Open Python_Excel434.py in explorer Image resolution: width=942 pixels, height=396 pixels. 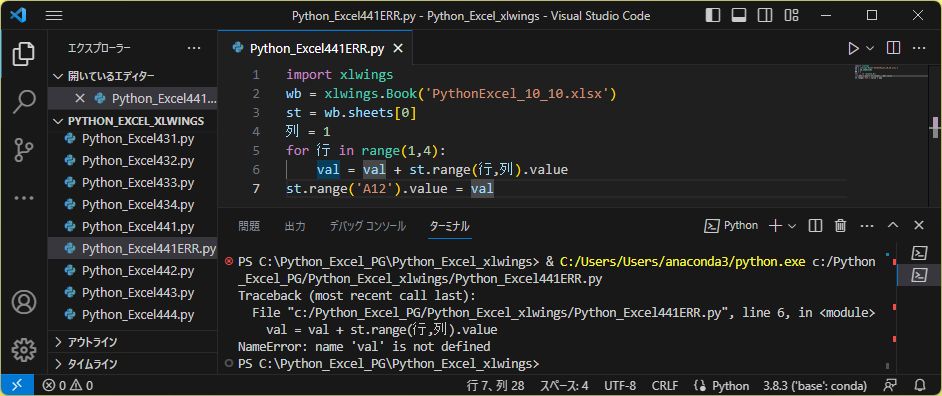pyautogui.click(x=133, y=205)
